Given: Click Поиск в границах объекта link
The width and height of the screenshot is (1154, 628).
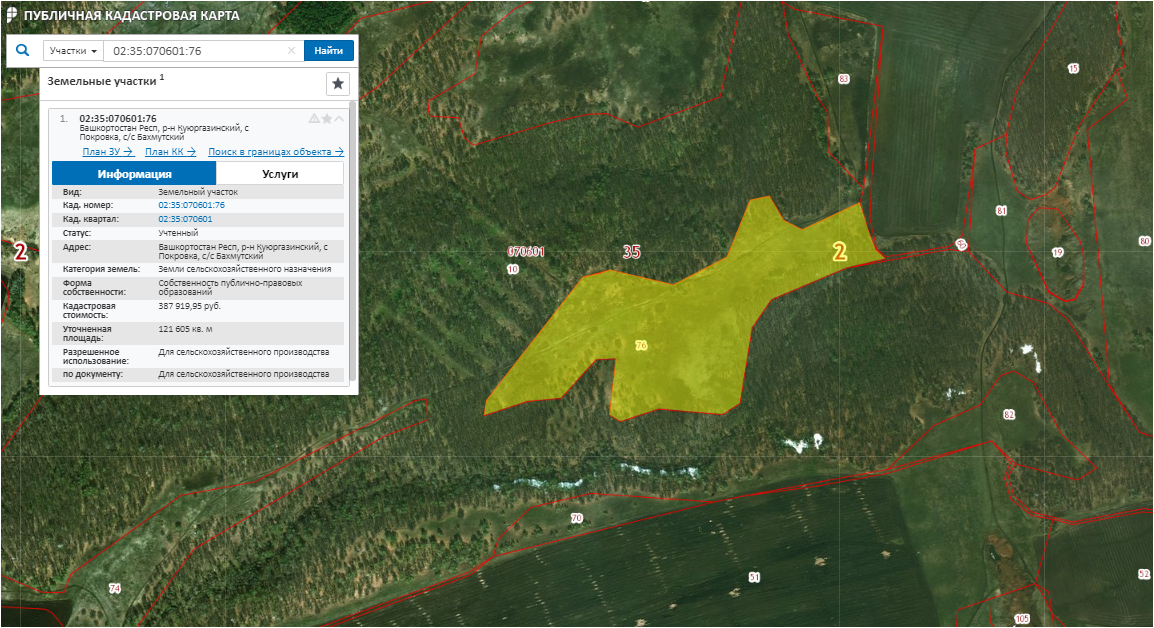Looking at the screenshot, I should click(x=275, y=152).
